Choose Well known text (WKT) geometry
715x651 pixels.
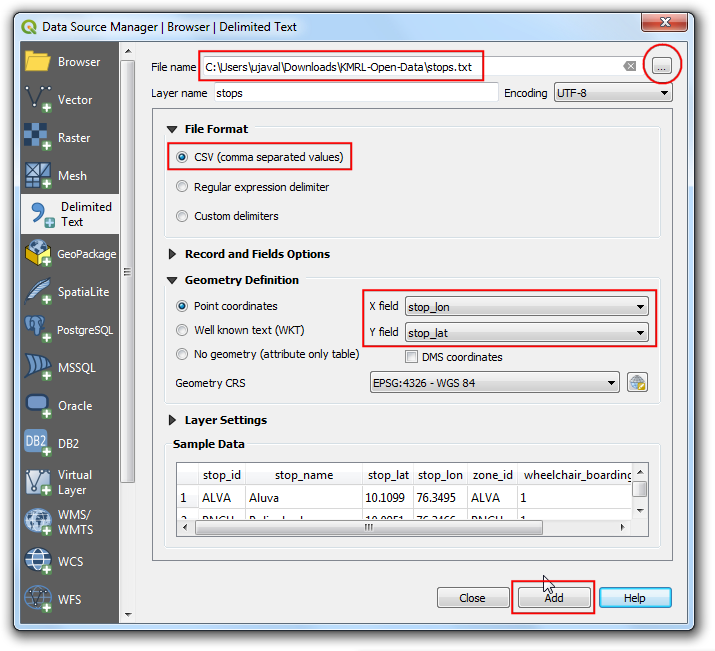[x=182, y=330]
